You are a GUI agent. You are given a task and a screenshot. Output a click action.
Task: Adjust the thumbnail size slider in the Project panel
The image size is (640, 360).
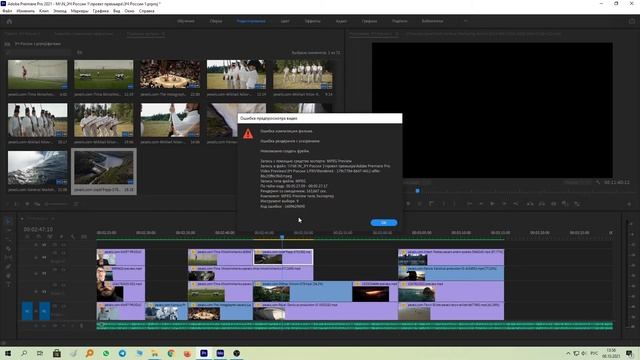pyautogui.click(x=56, y=204)
